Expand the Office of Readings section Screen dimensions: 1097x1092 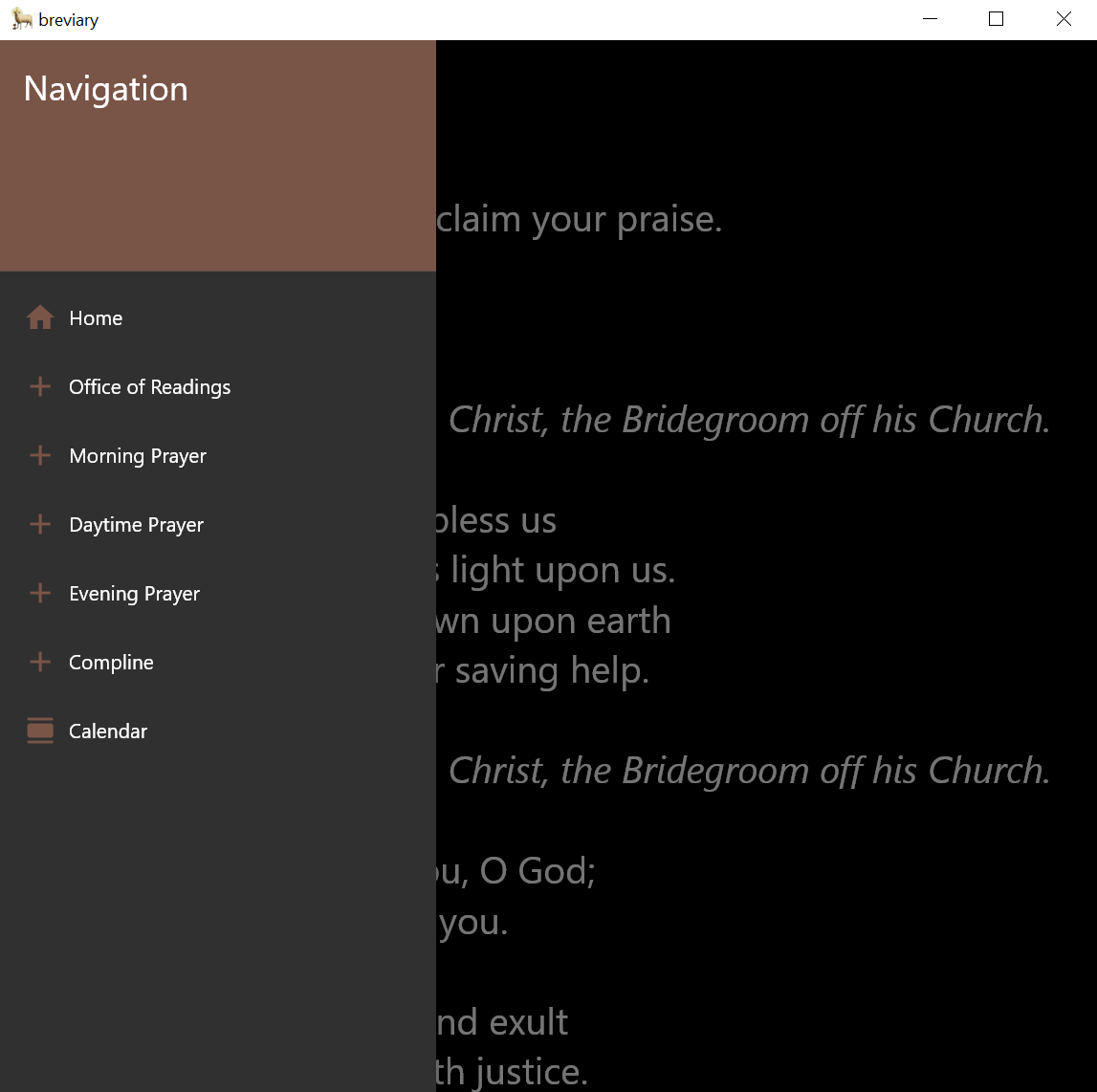click(149, 386)
